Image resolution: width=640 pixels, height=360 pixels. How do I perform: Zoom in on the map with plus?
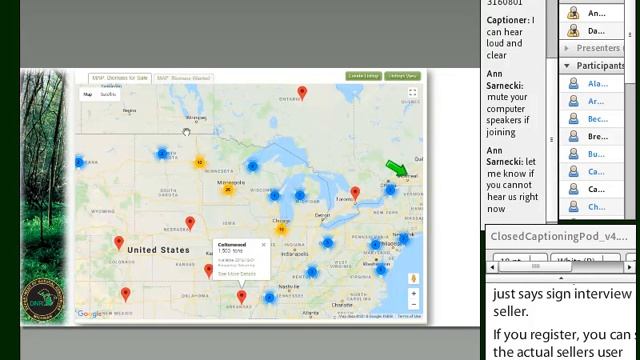[x=413, y=293]
